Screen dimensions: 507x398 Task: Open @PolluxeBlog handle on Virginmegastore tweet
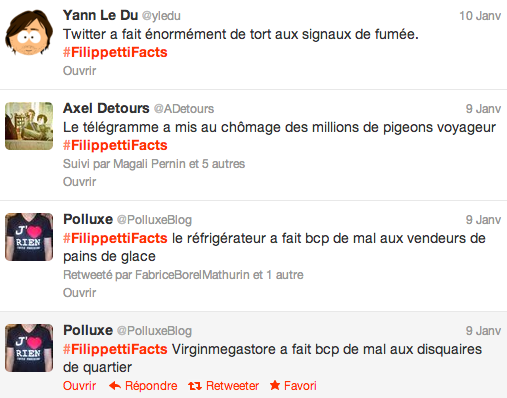point(154,331)
